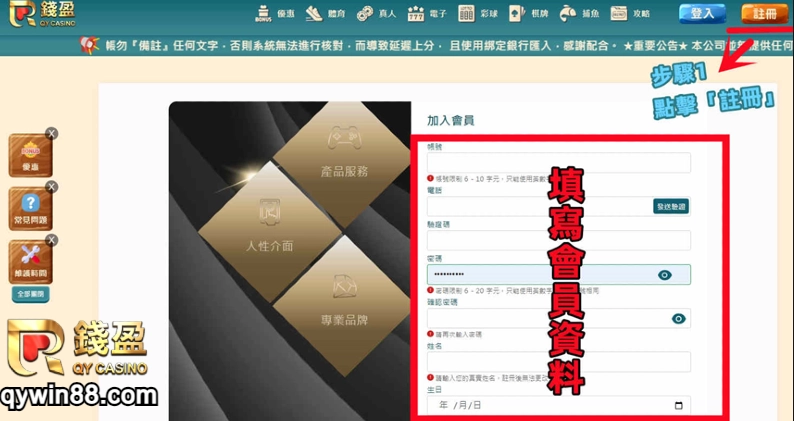Screen dimensions: 794x421
Task: Select the 捕魚 fishing games icon
Action: [579, 14]
